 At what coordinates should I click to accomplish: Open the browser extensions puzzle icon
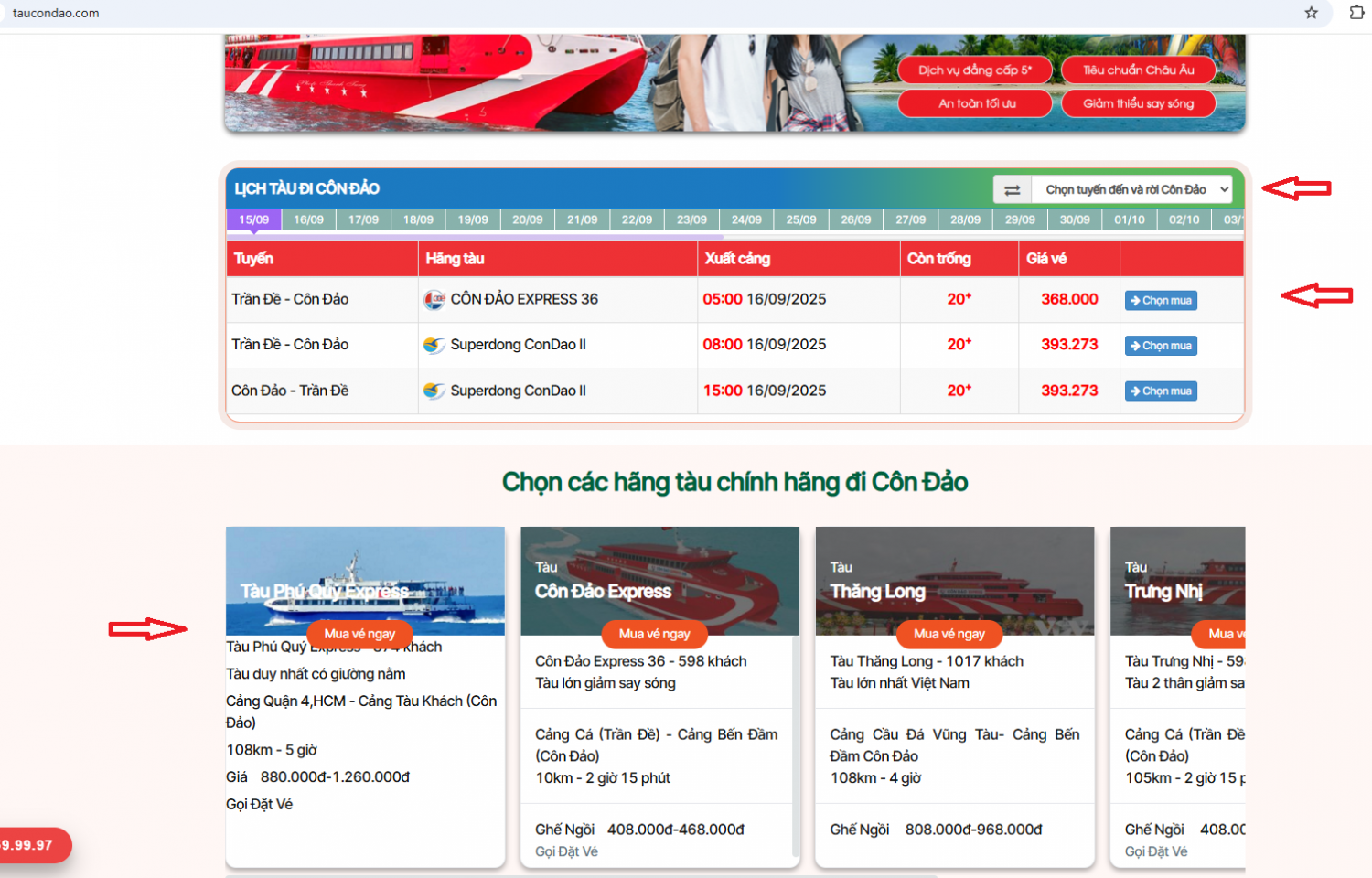[1356, 13]
